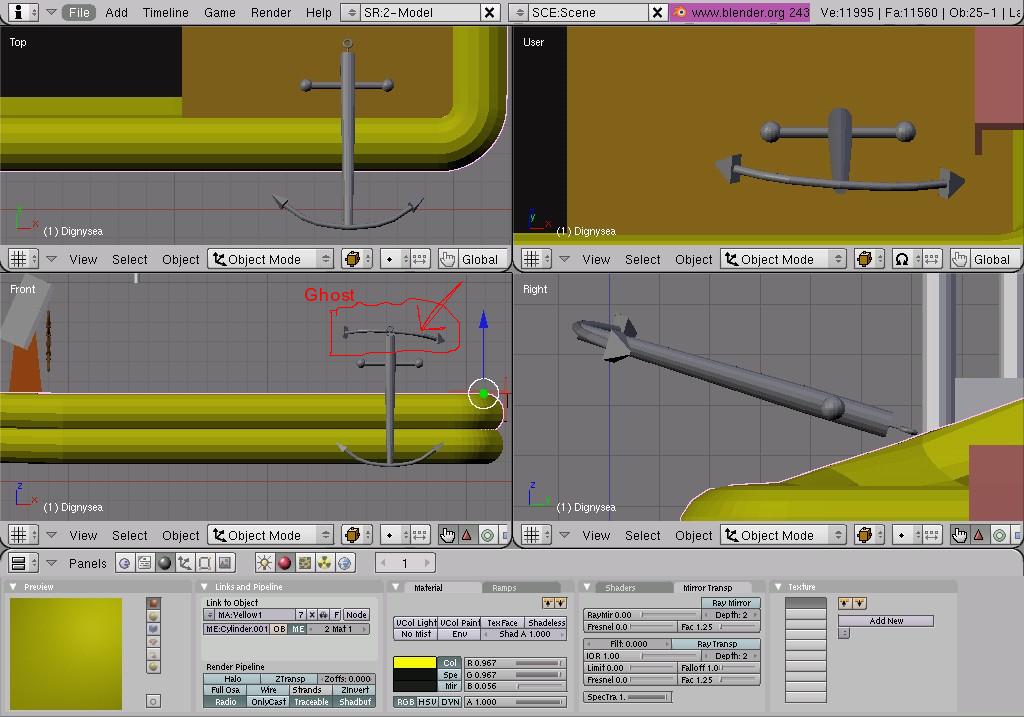Toggle the Halo render option
Screen dimensions: 1024x717
[232, 678]
